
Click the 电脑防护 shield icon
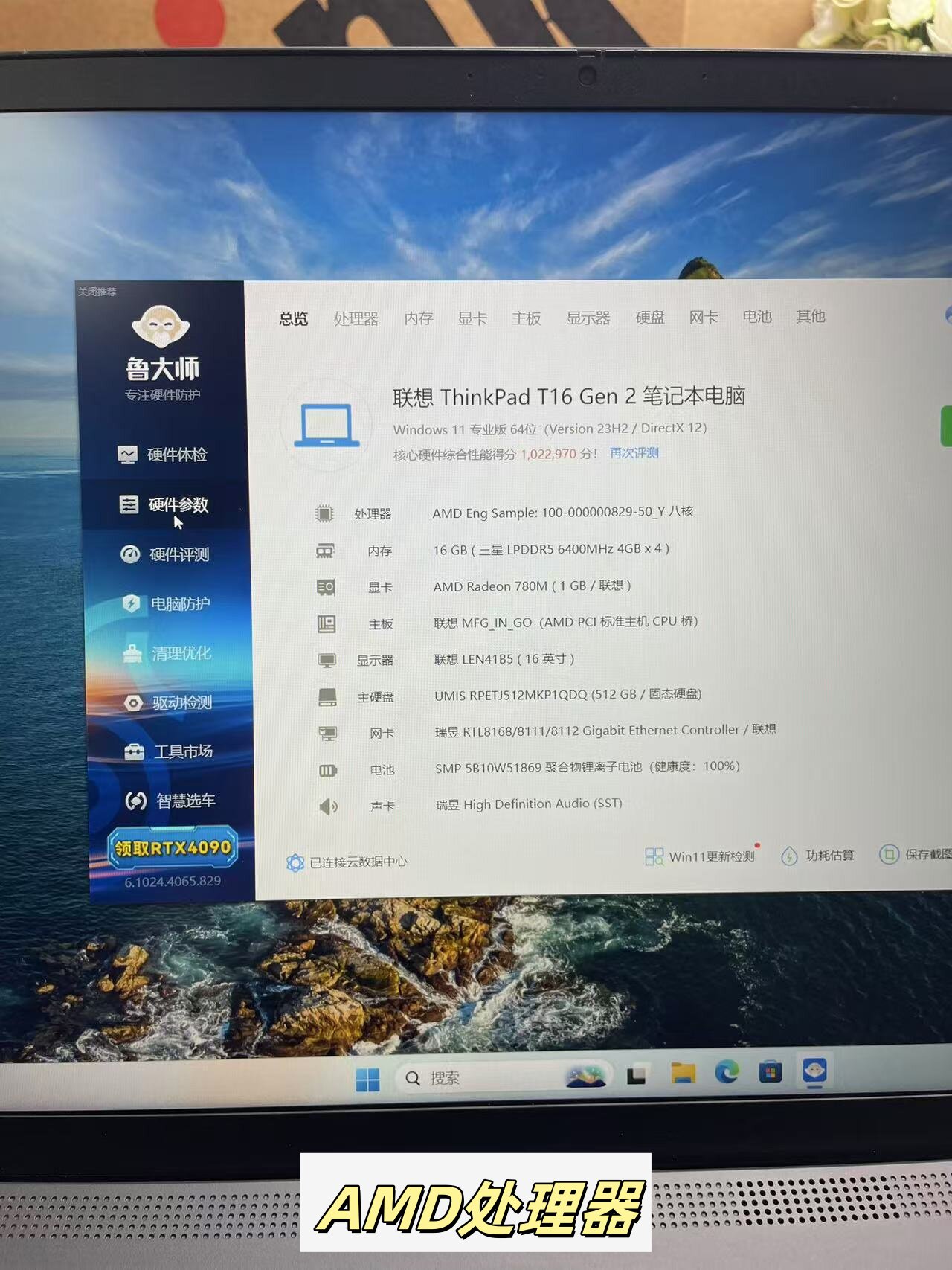132,603
